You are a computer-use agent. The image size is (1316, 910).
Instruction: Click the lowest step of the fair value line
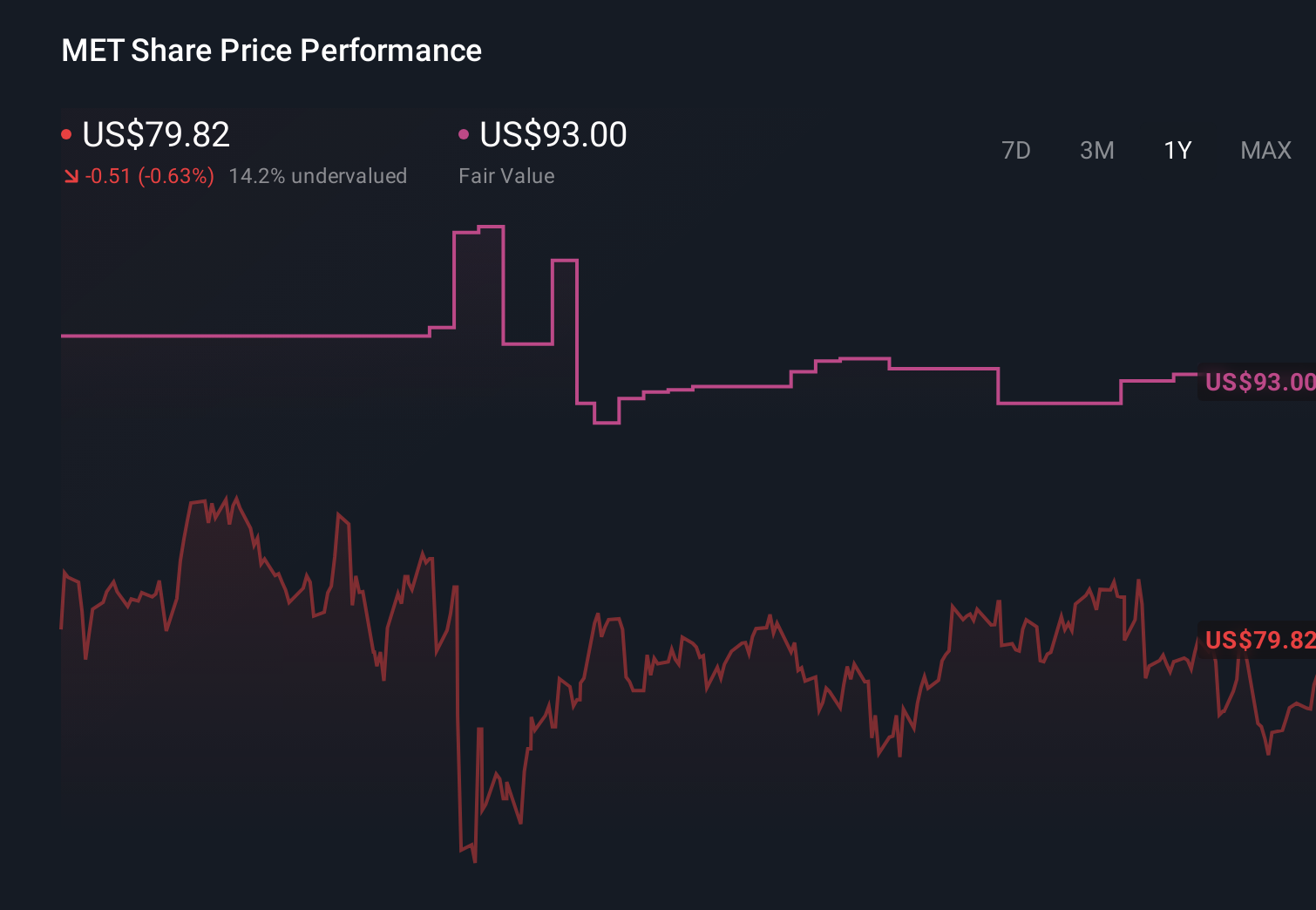607,423
